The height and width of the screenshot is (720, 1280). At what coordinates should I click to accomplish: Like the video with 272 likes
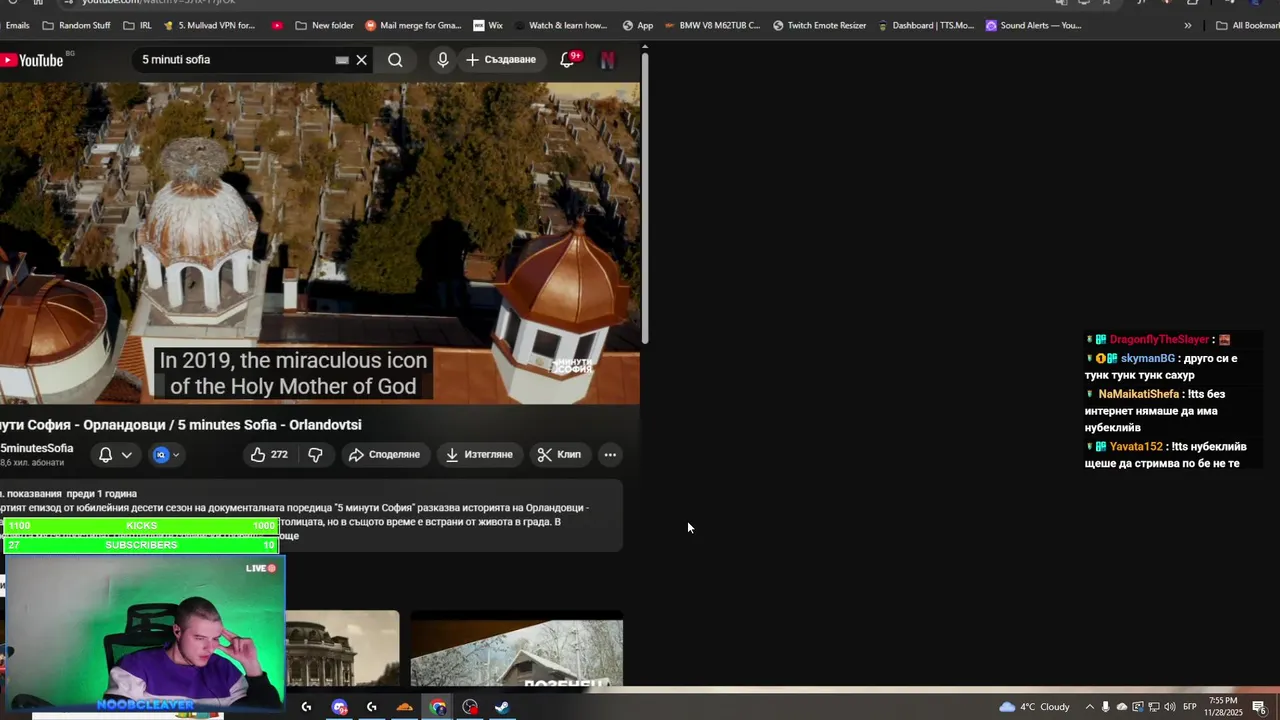click(x=269, y=454)
